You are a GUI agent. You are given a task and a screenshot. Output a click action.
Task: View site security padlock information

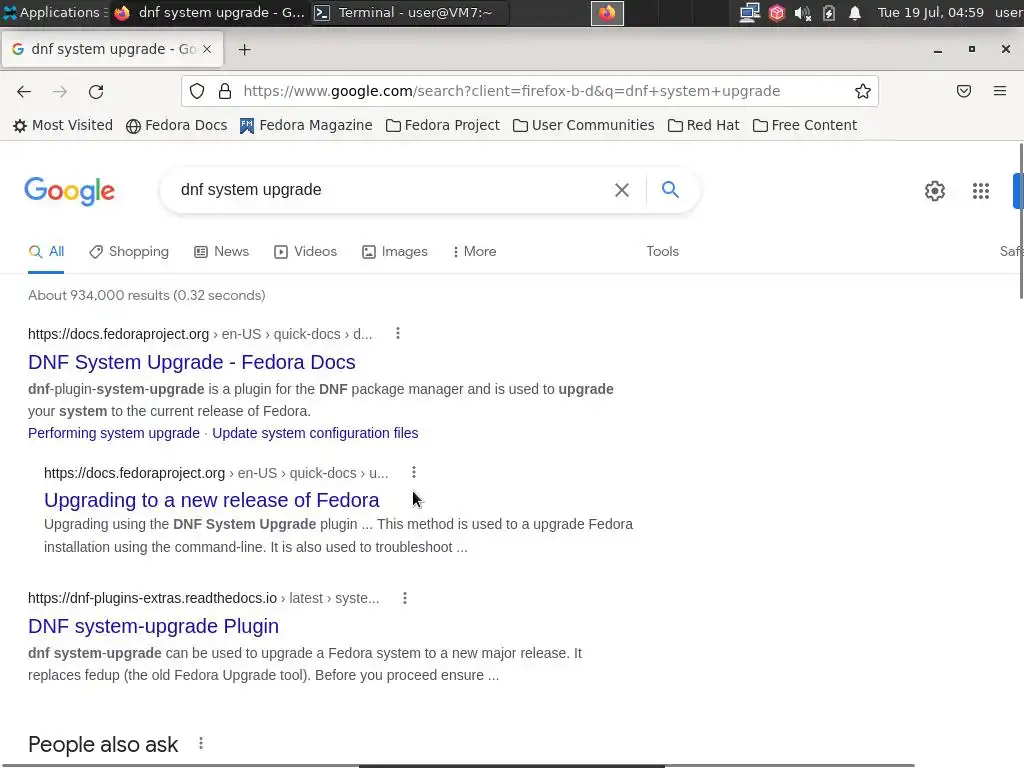(225, 91)
